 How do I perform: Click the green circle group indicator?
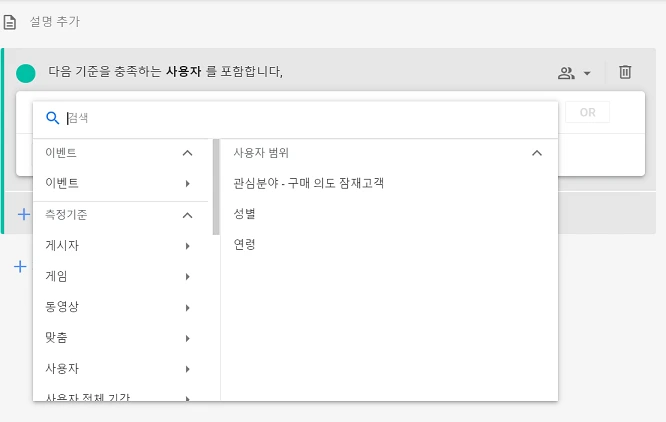pyautogui.click(x=26, y=73)
